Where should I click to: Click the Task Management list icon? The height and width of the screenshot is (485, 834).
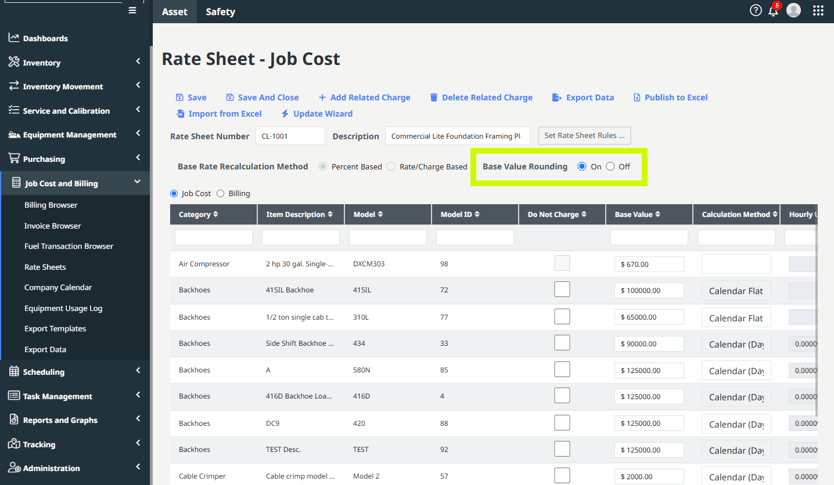click(x=14, y=395)
